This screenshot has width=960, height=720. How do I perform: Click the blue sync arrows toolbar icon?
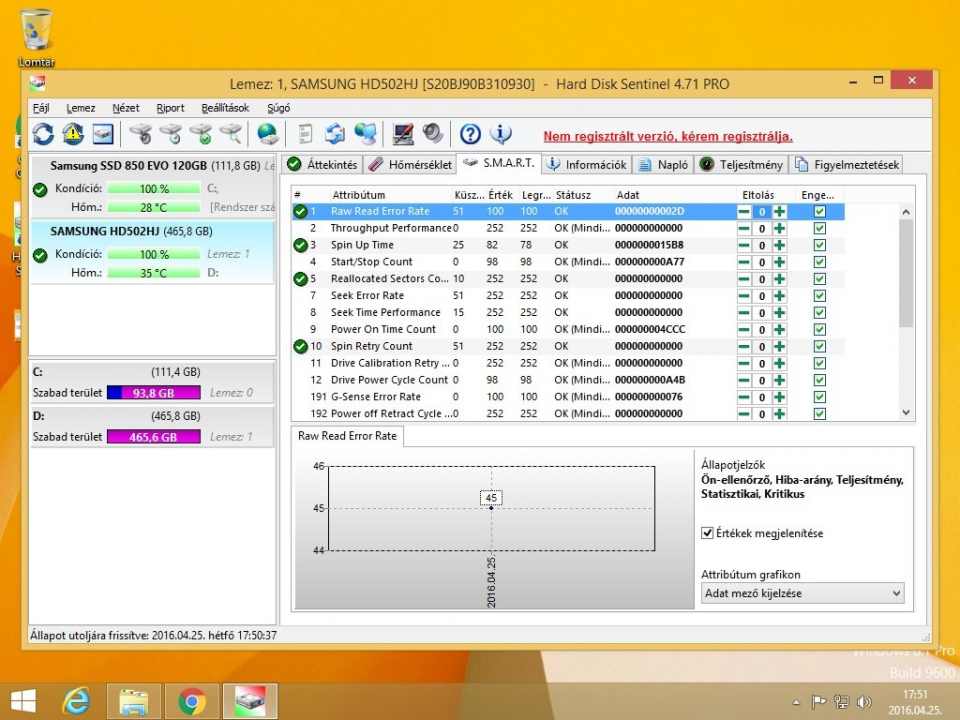coord(335,133)
